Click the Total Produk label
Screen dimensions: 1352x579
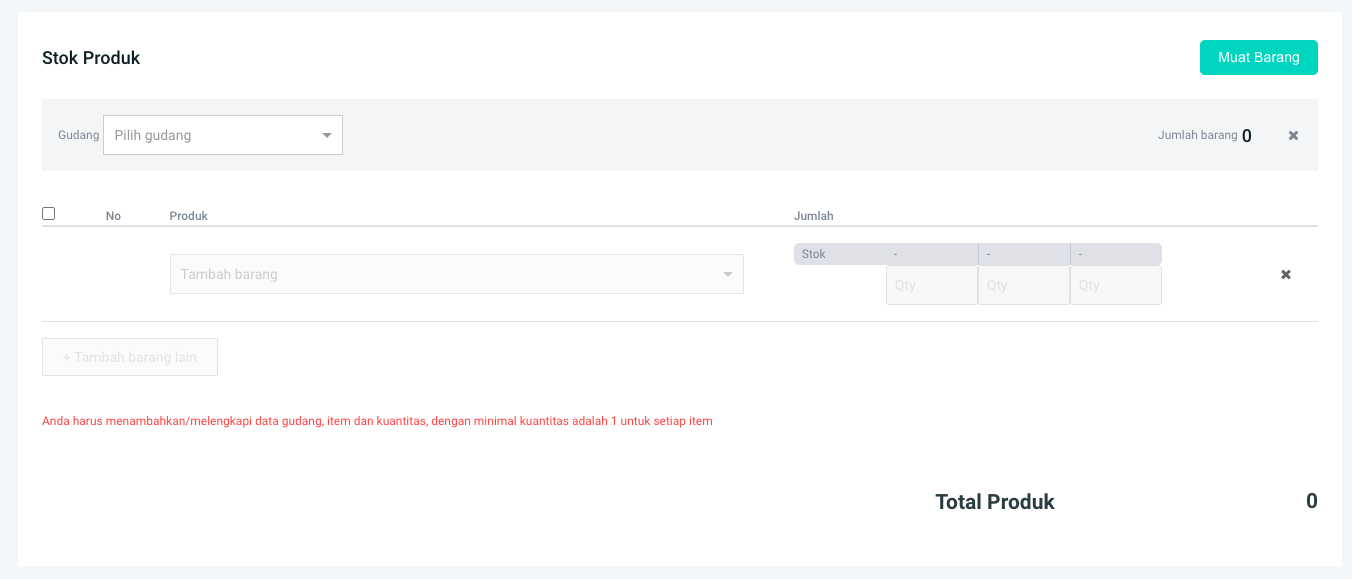pos(994,502)
